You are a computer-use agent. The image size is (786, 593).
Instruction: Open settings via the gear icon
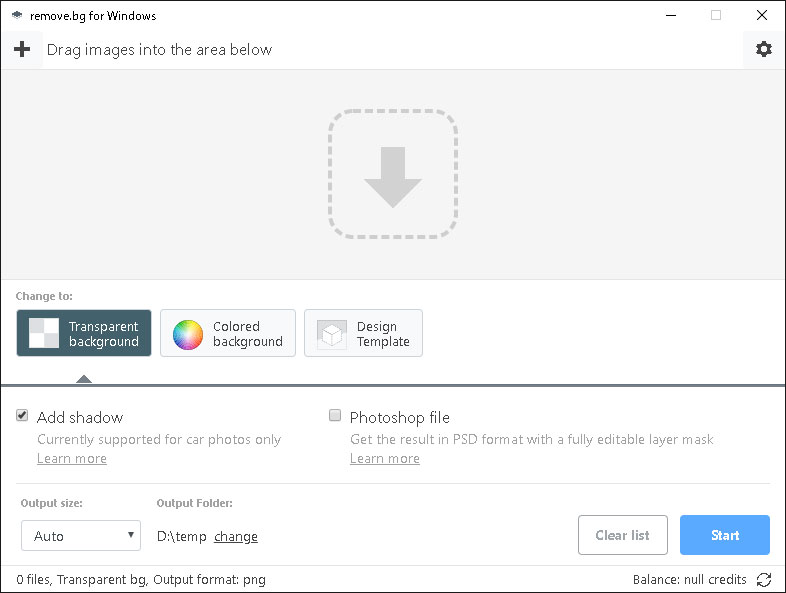coord(763,49)
